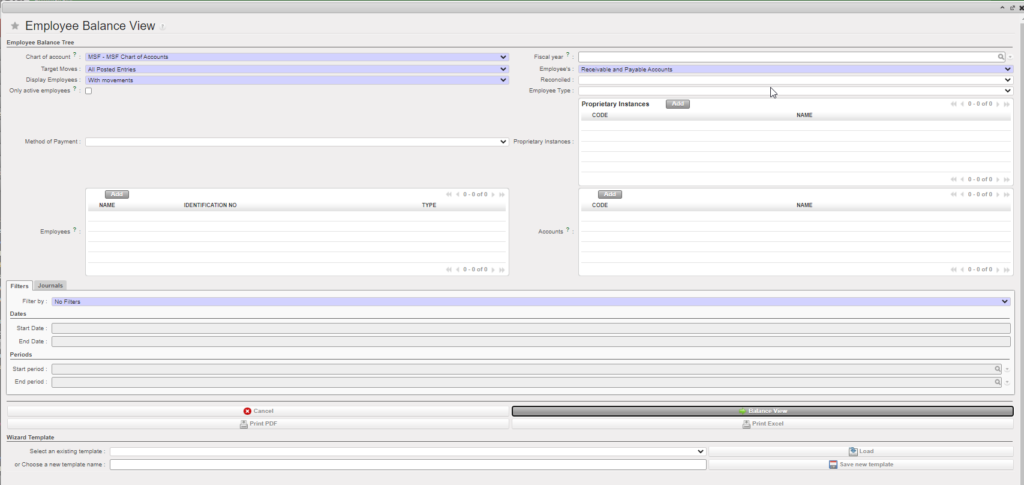Tick the Only active employees checkbox
Viewport: 1024px width, 485px height.
coord(89,91)
